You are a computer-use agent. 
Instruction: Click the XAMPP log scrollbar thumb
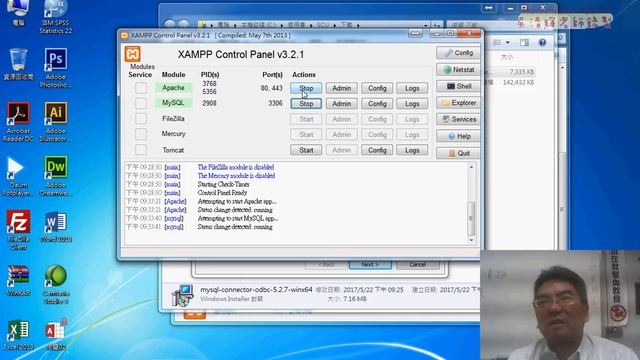[x=471, y=218]
